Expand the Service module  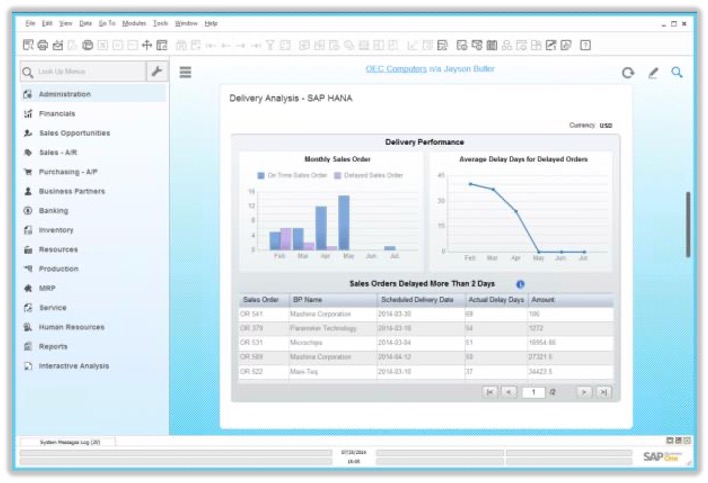coord(52,308)
